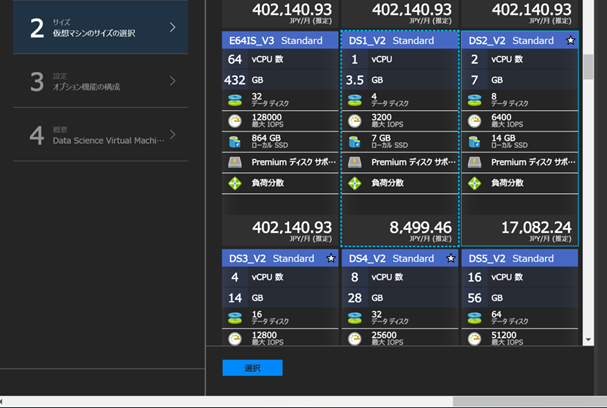Click the max IOPS gauge icon in DS4_V2 card

pyautogui.click(x=355, y=339)
